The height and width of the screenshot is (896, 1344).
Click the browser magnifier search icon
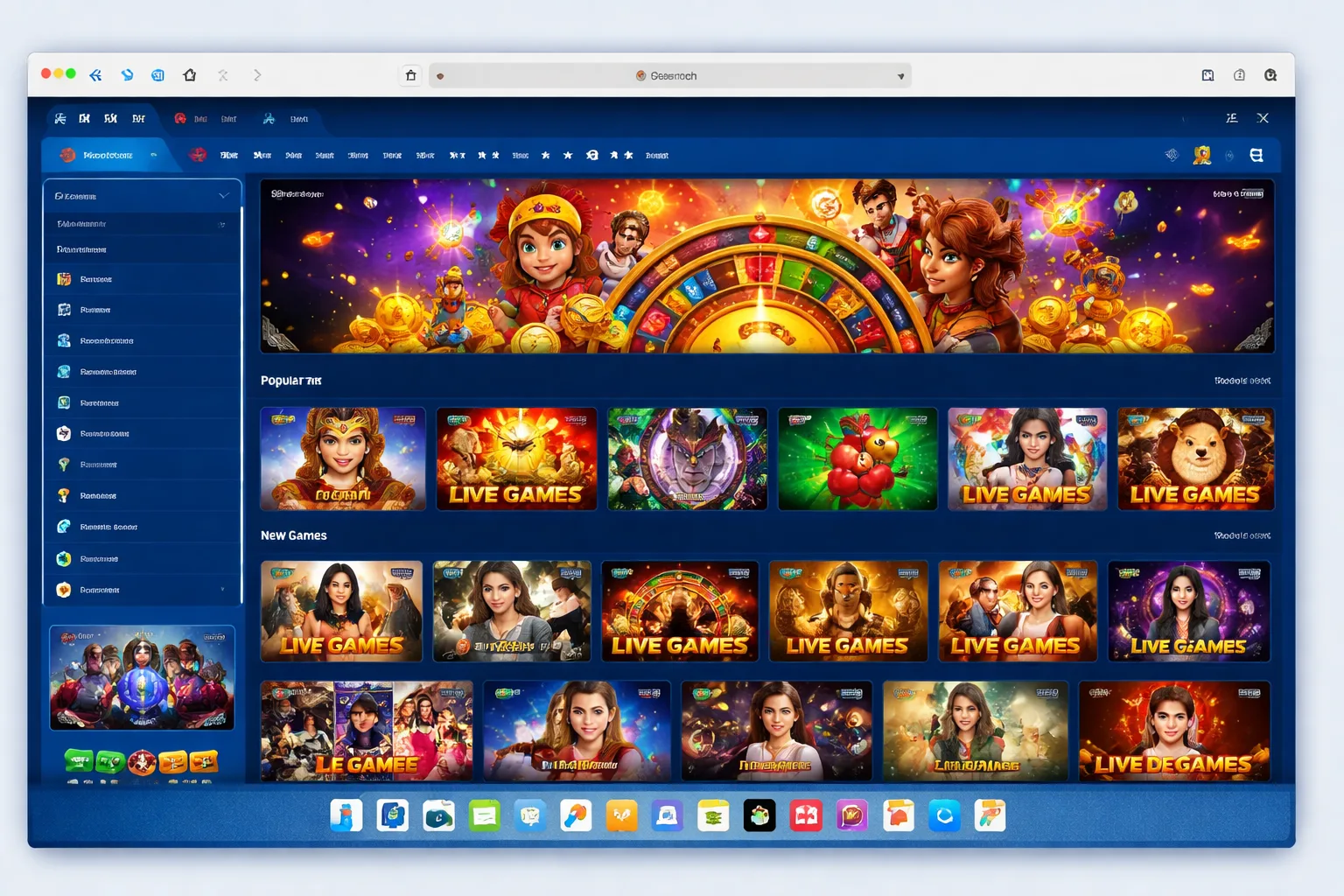pos(1270,75)
